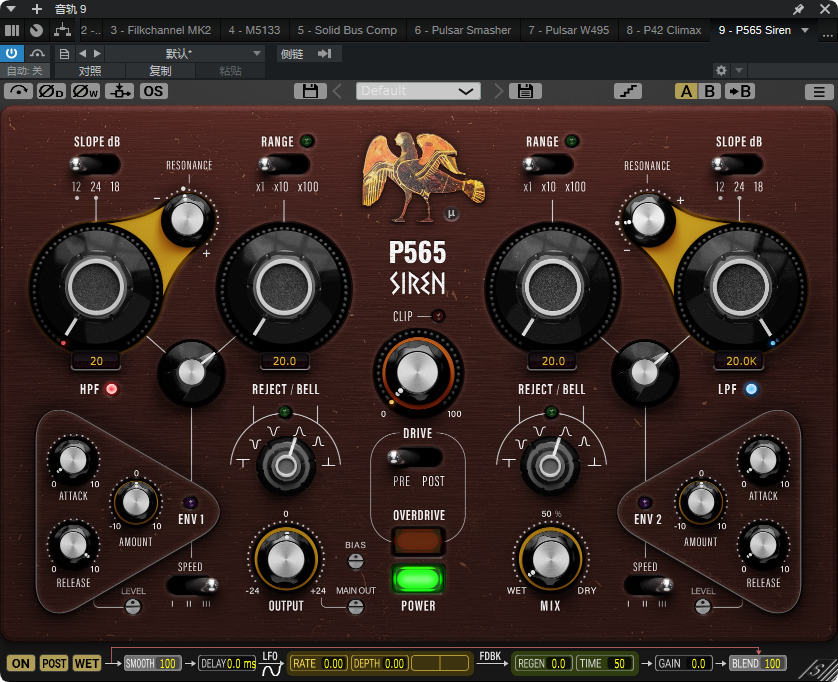The width and height of the screenshot is (838, 682).
Task: Go to next Siren preset arrow
Action: point(498,91)
